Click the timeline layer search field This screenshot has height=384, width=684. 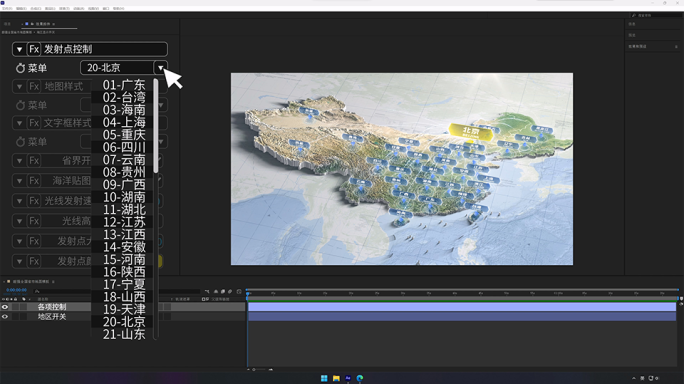[117, 291]
